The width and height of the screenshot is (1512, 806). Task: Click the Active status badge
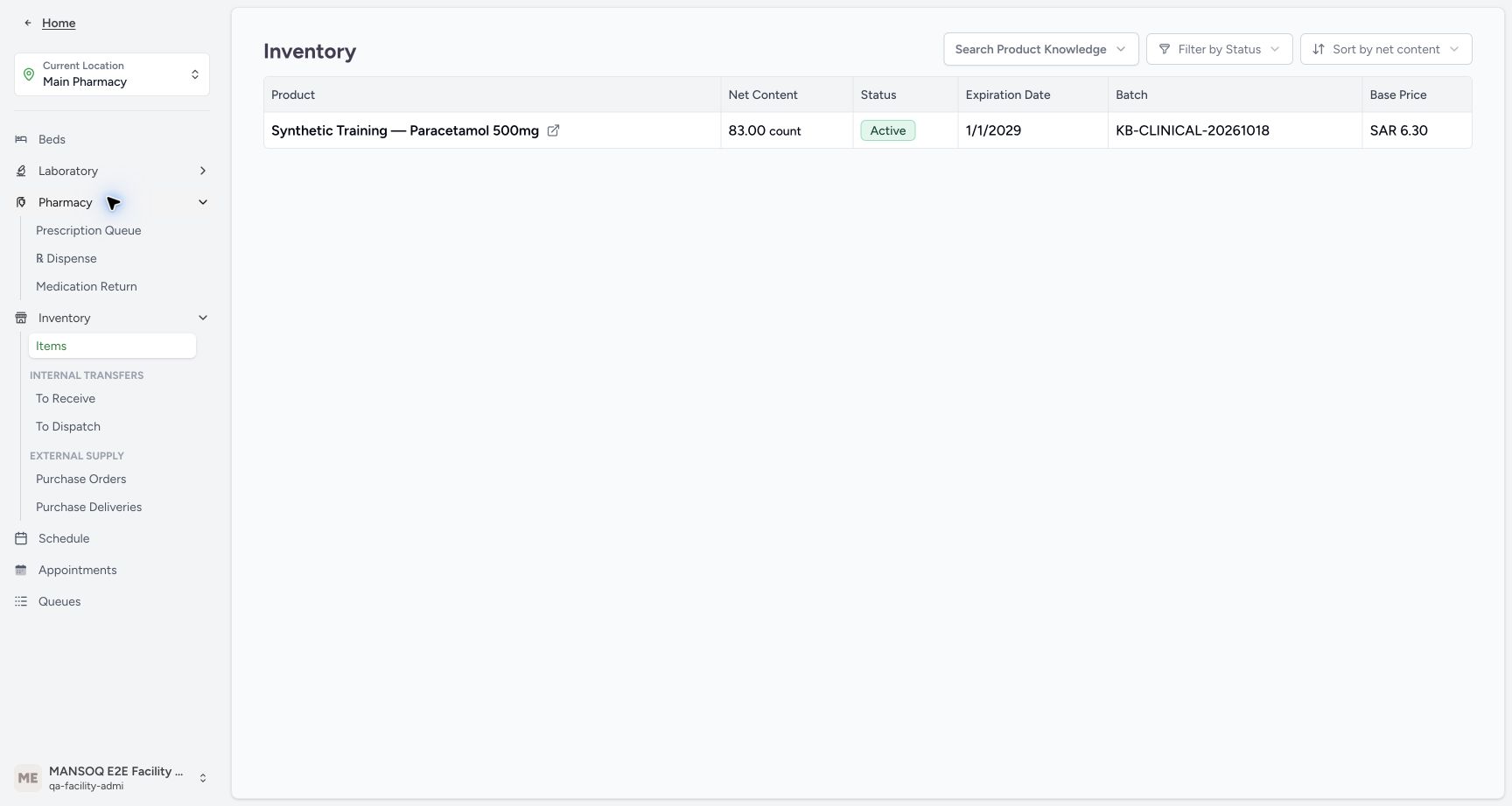(x=887, y=130)
